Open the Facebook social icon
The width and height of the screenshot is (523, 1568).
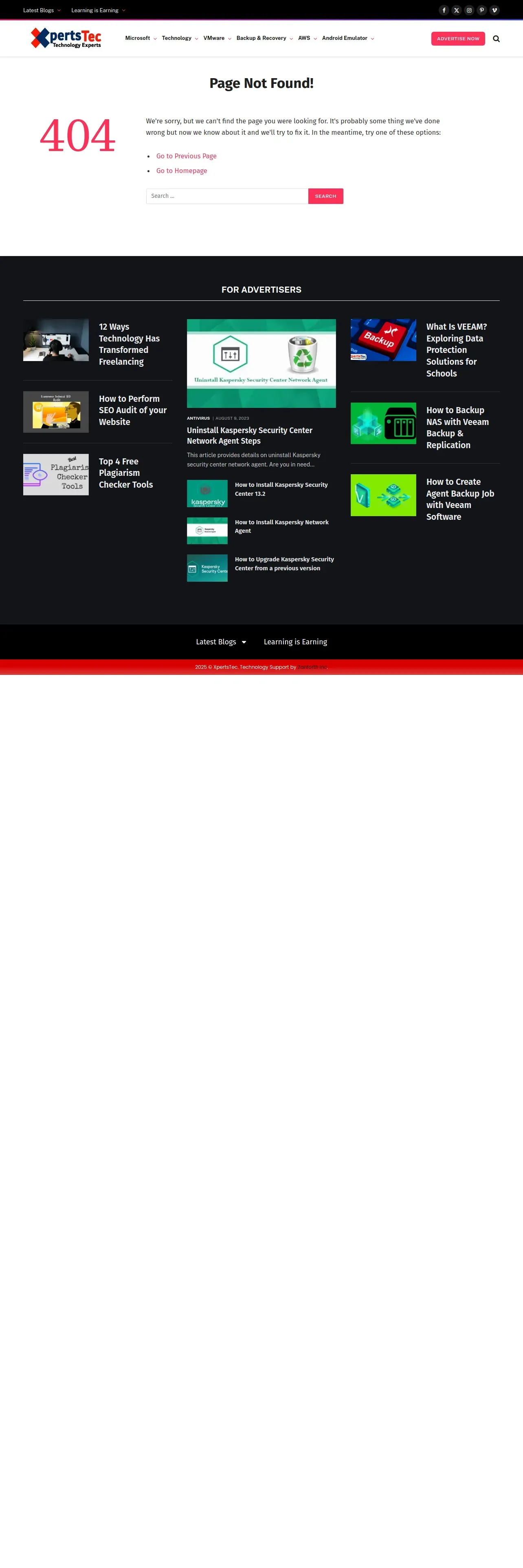[444, 10]
